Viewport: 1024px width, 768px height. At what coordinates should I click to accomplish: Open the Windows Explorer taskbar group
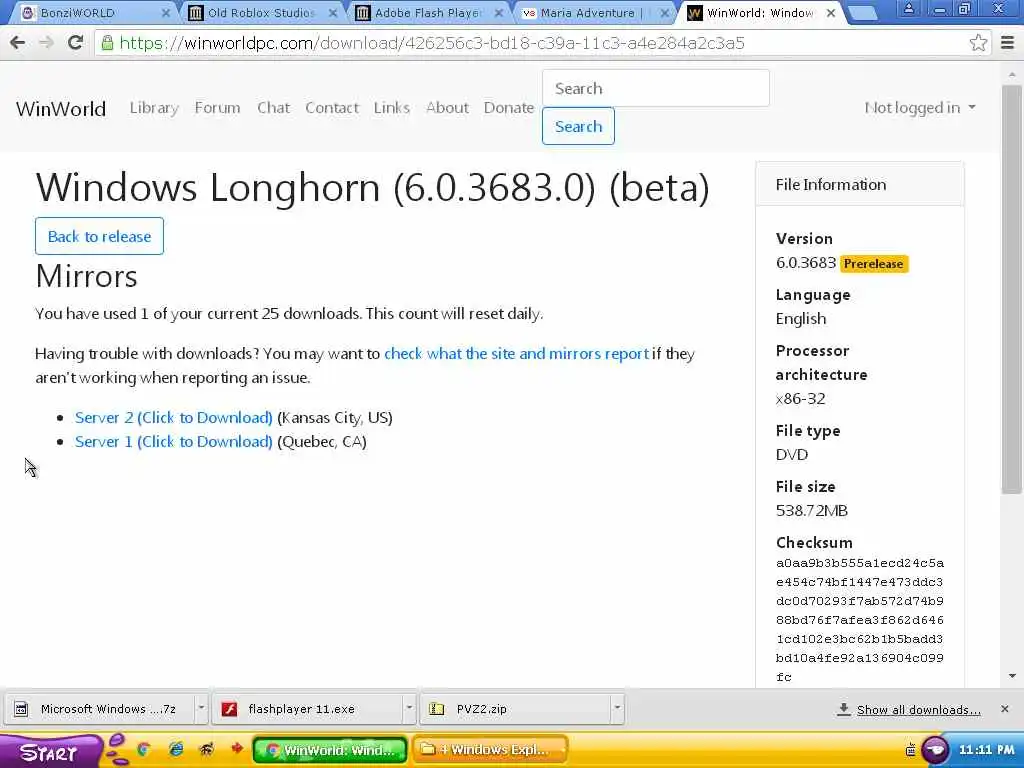tap(490, 750)
